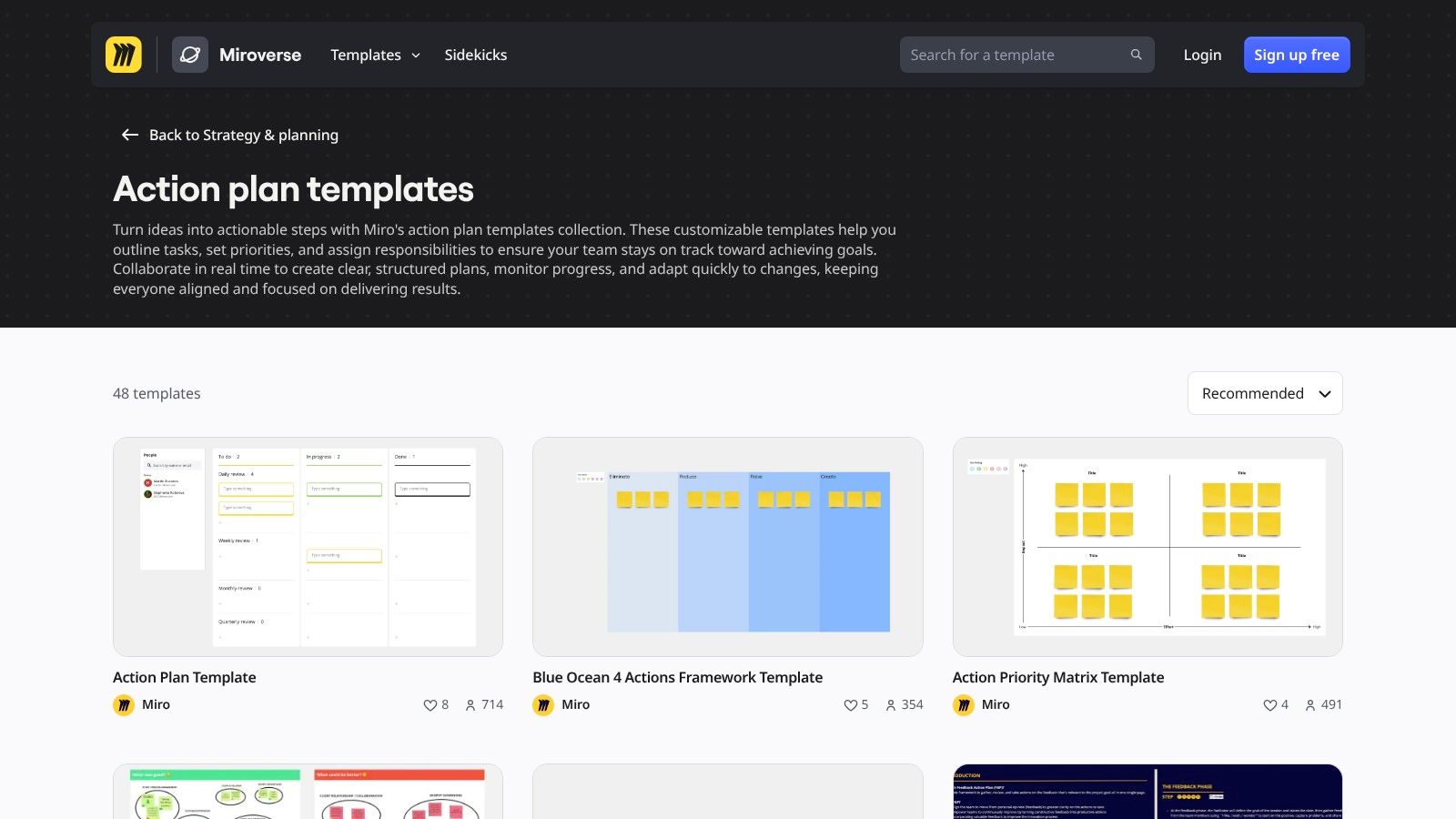Like the Action Priority Matrix heart icon
The height and width of the screenshot is (819, 1456).
coord(1269,705)
